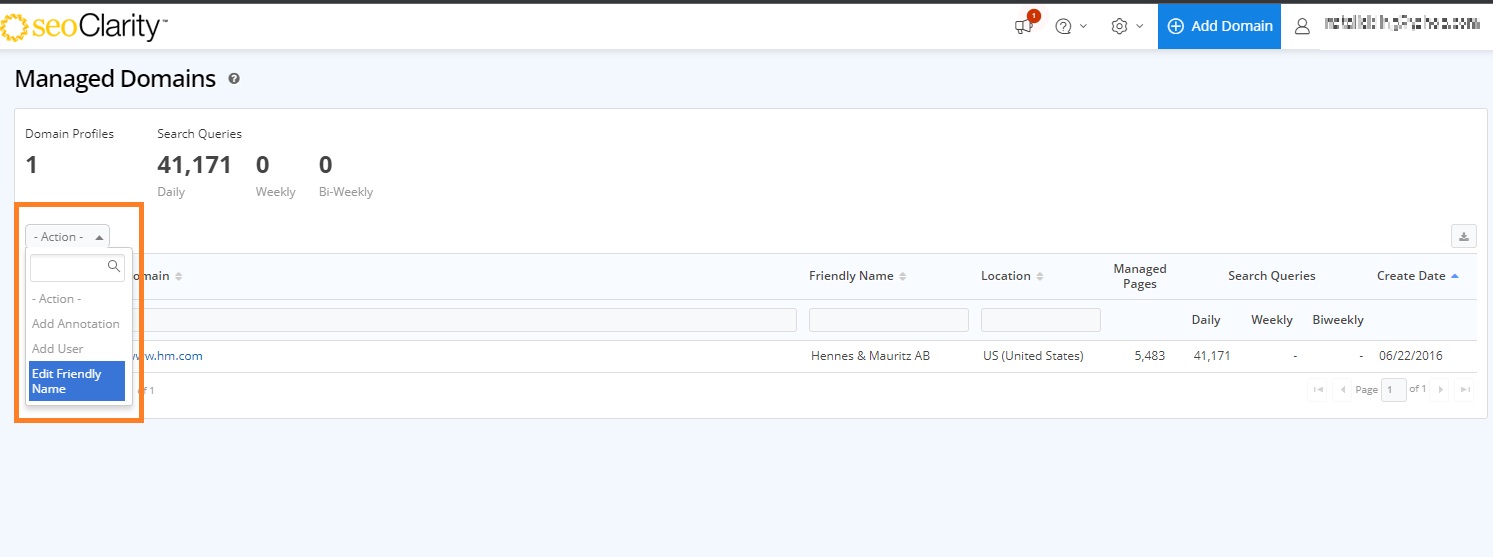Open the announcements megaphone notification icon
The width and height of the screenshot is (1493, 557).
[1024, 26]
